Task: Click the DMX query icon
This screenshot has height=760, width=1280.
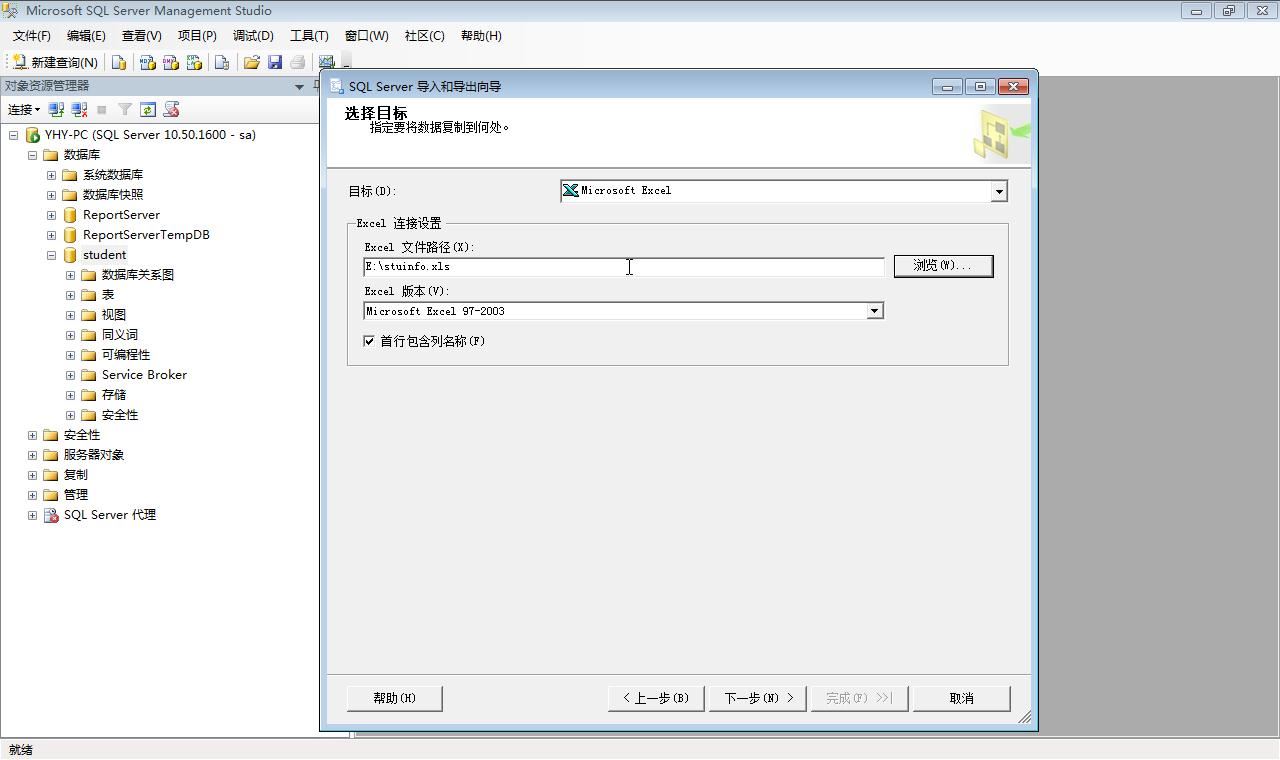Action: tap(170, 62)
